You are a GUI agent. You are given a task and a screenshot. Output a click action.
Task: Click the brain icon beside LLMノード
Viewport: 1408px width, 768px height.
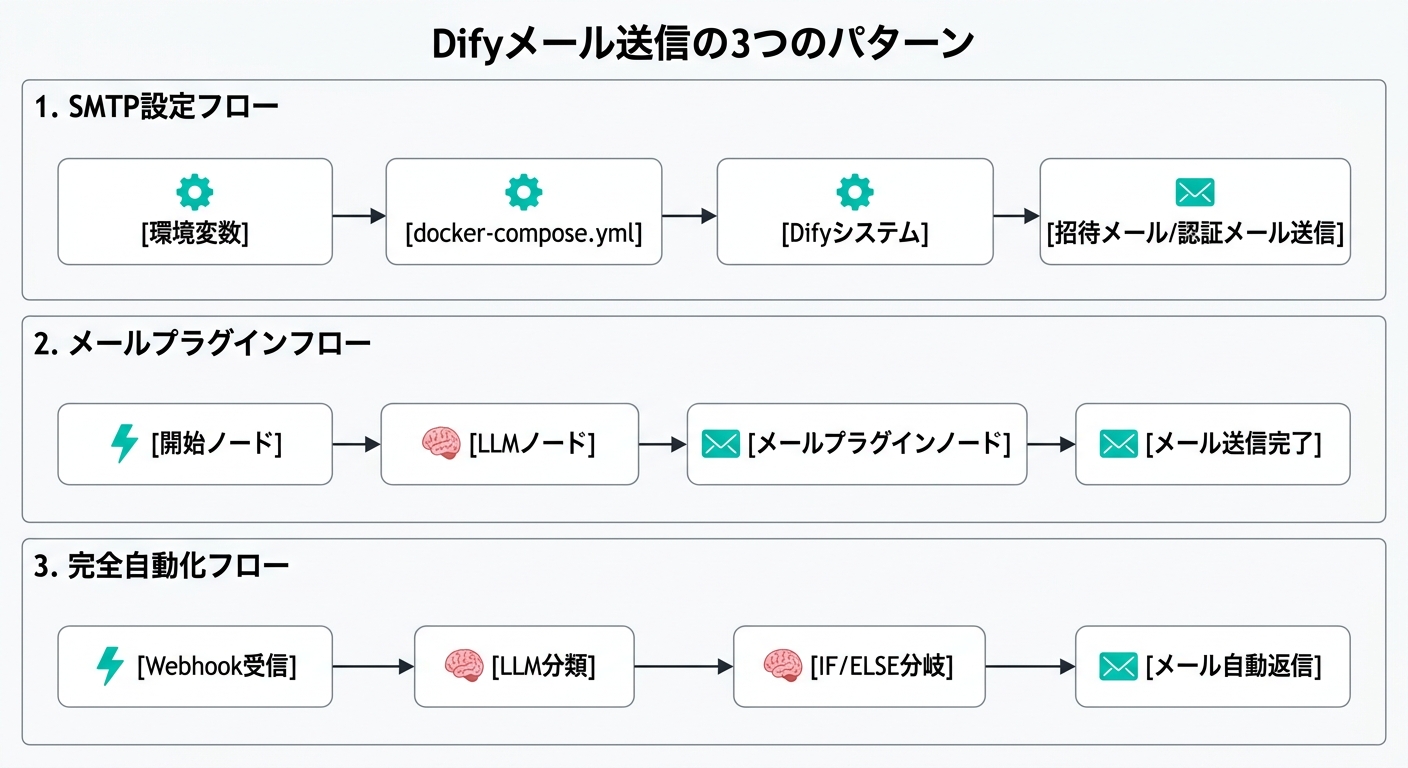(x=441, y=444)
